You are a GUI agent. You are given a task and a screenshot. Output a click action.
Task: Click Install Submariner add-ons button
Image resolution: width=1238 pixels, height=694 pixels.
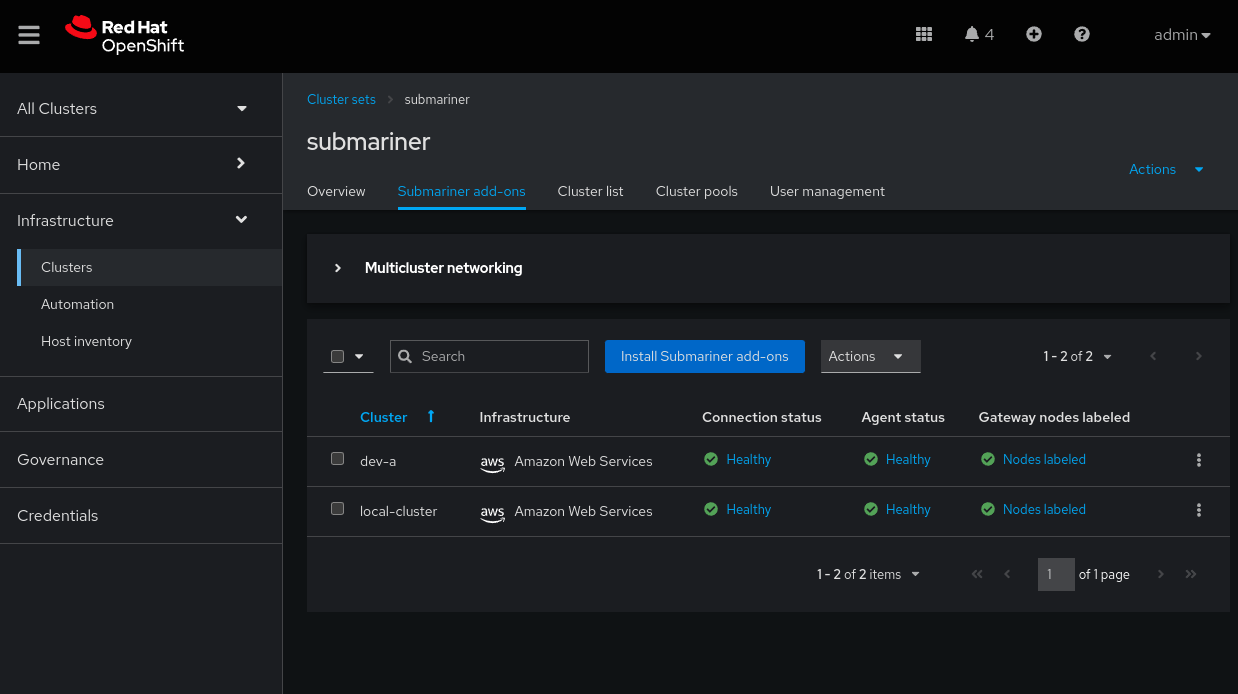tap(704, 357)
